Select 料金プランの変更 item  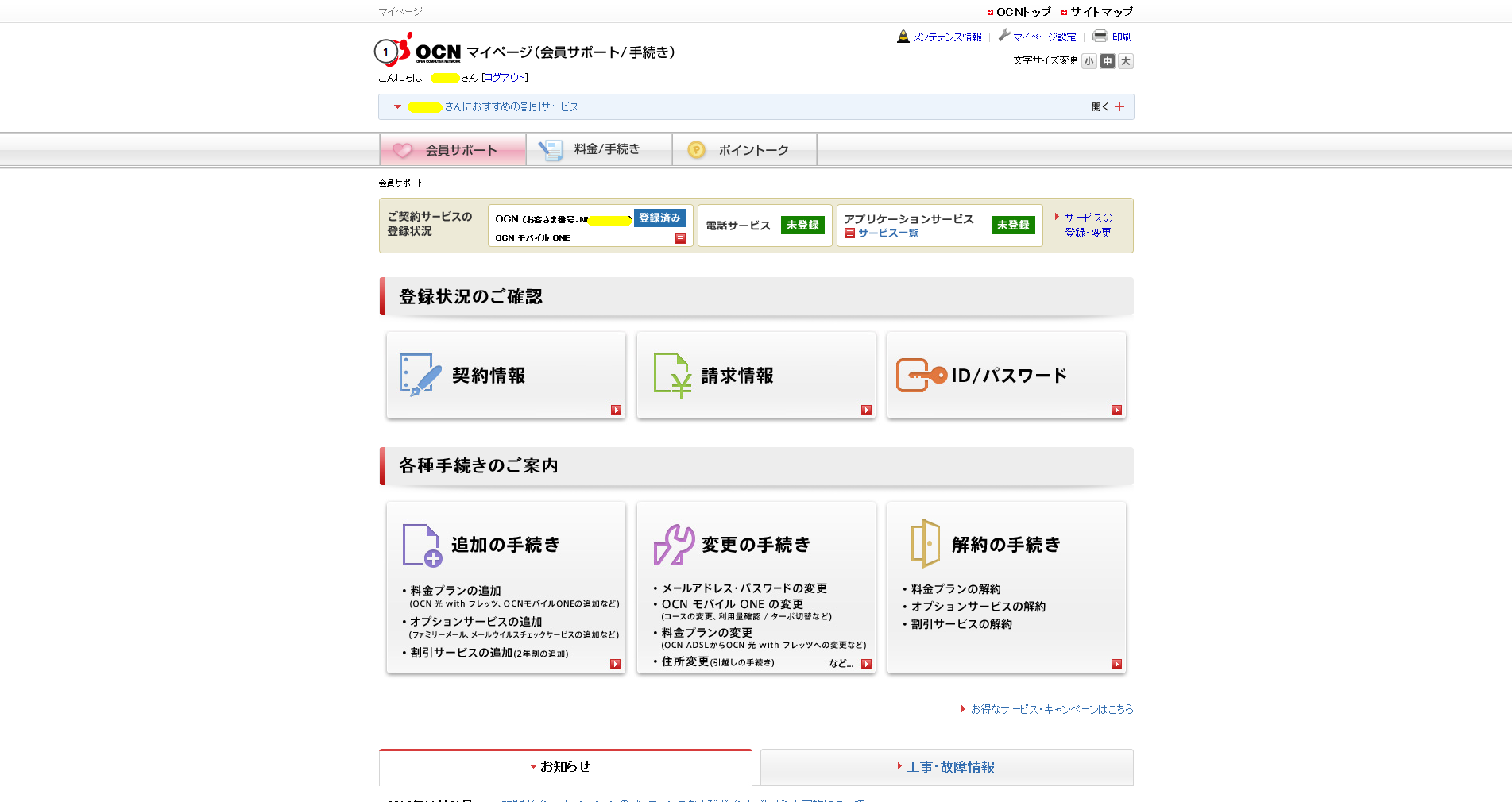click(707, 633)
